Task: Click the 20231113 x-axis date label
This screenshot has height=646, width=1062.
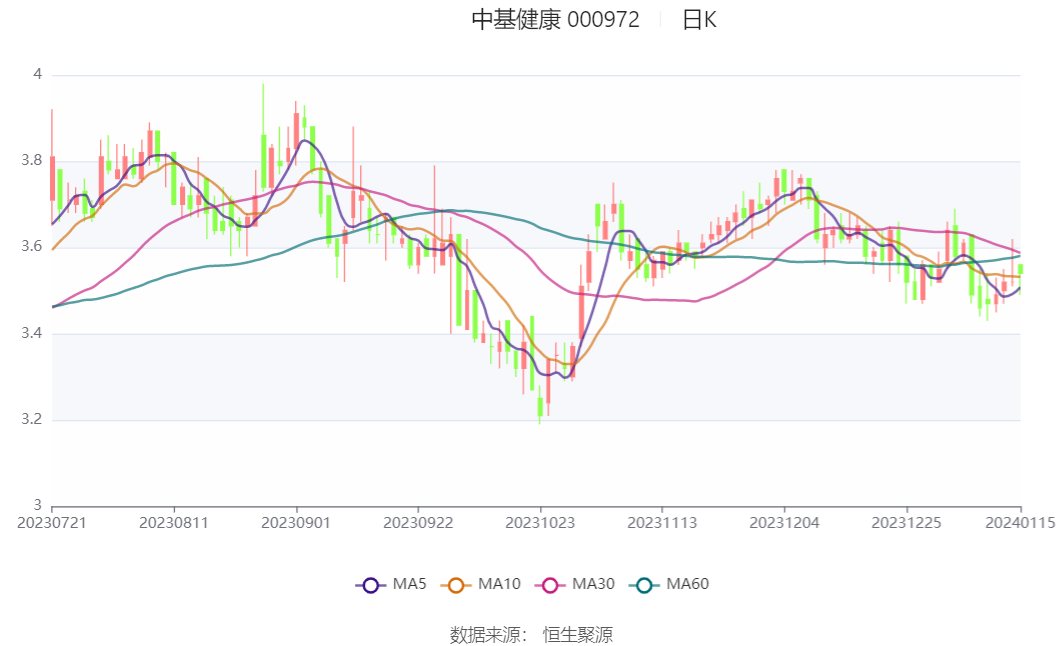Action: tap(662, 523)
